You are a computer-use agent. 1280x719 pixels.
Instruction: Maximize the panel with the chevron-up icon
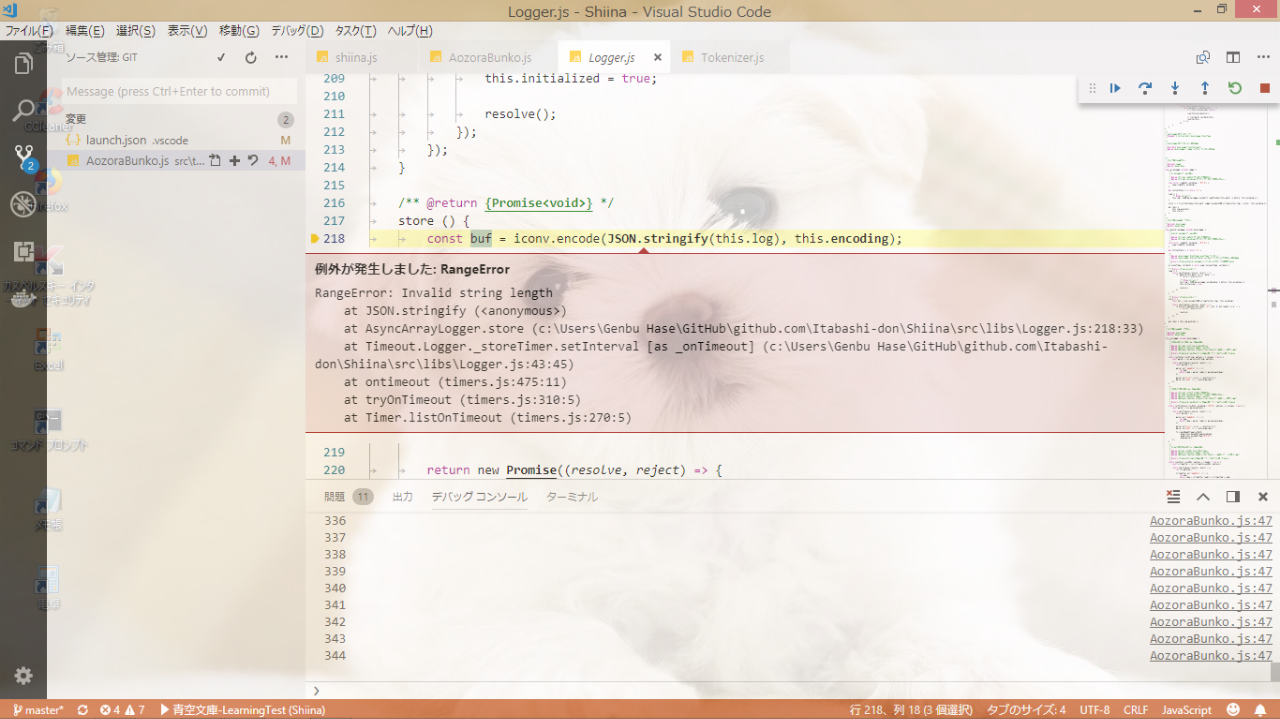(x=1203, y=497)
